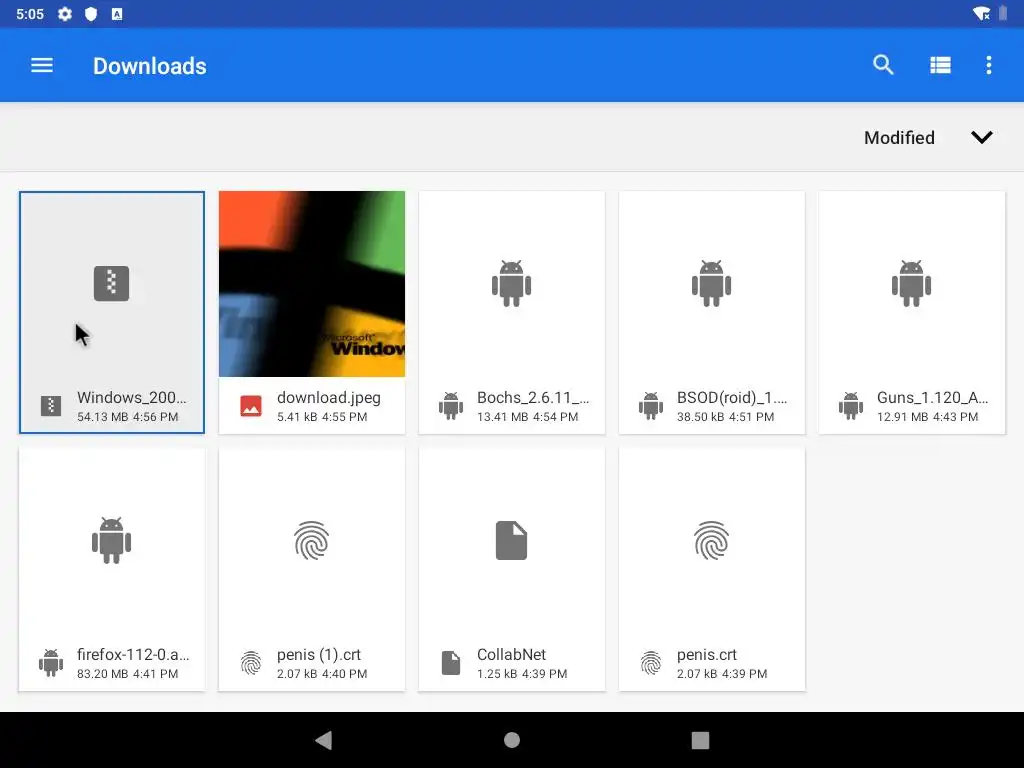1024x768 pixels.
Task: Select the penis.crt file name
Action: 707,654
